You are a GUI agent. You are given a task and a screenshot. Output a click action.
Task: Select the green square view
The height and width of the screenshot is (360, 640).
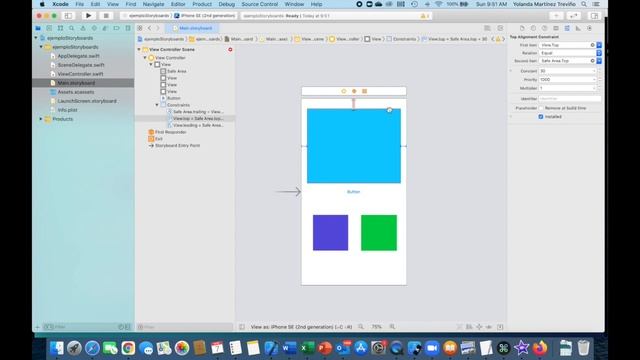point(379,233)
